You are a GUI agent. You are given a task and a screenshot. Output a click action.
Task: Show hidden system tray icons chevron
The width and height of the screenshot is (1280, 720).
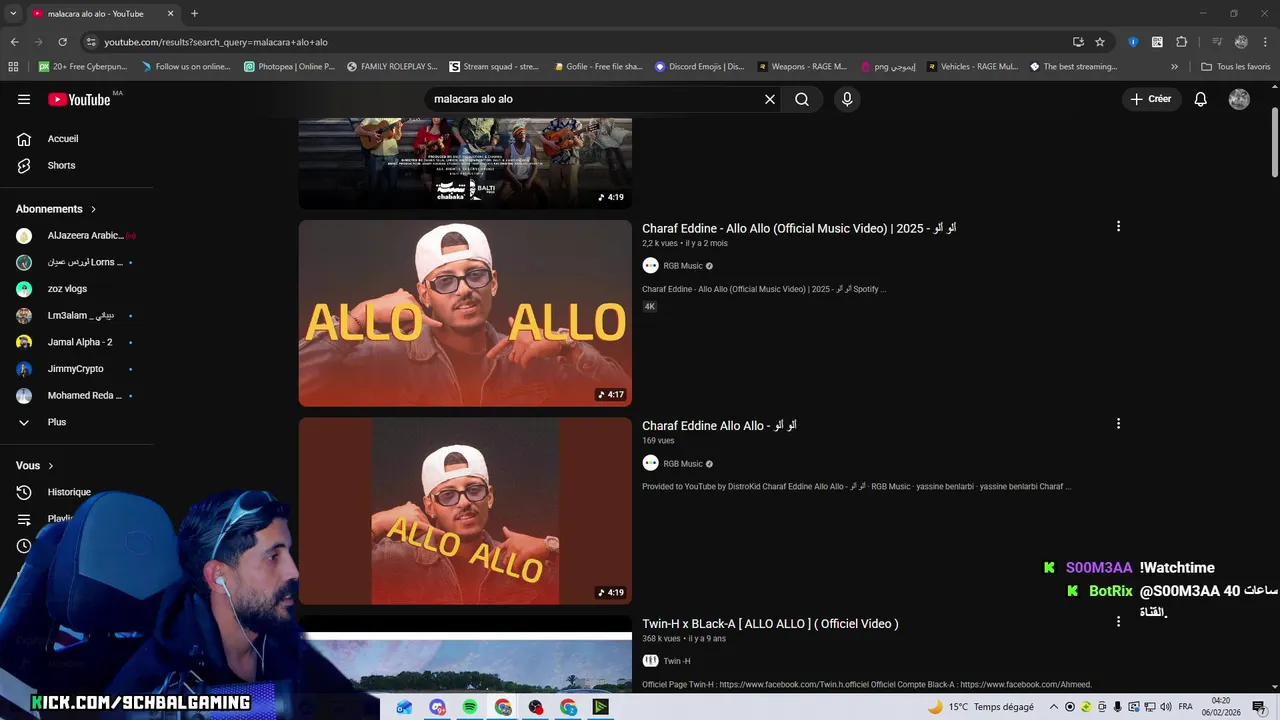coord(1053,707)
